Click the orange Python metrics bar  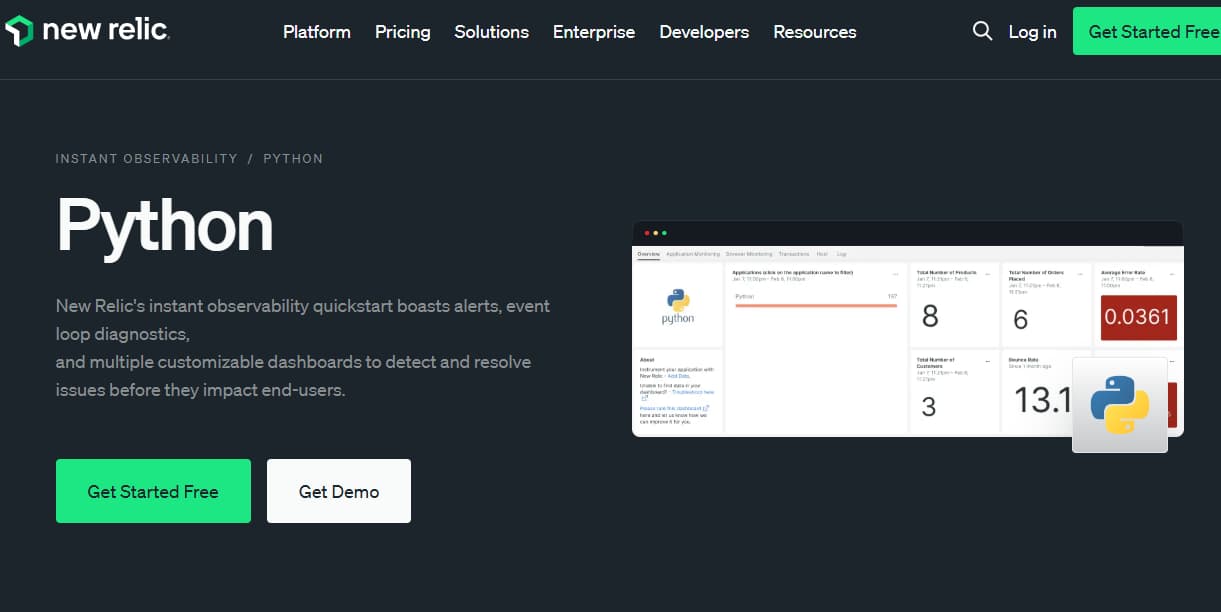[x=816, y=305]
